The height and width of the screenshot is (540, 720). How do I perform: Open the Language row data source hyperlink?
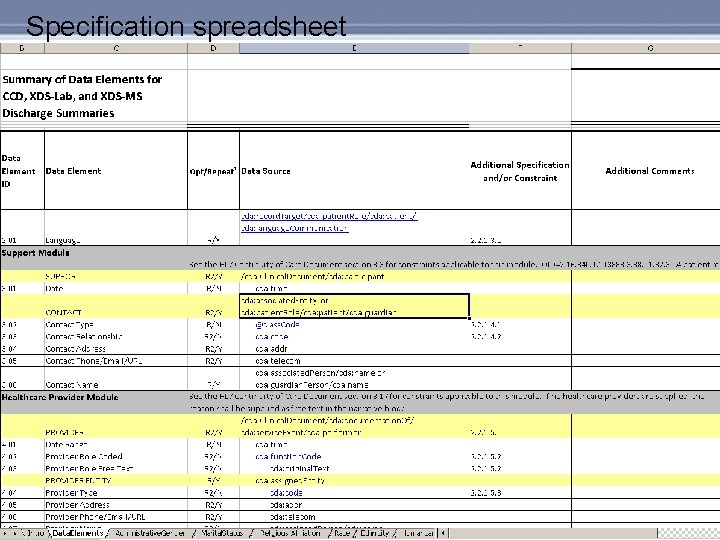point(329,222)
